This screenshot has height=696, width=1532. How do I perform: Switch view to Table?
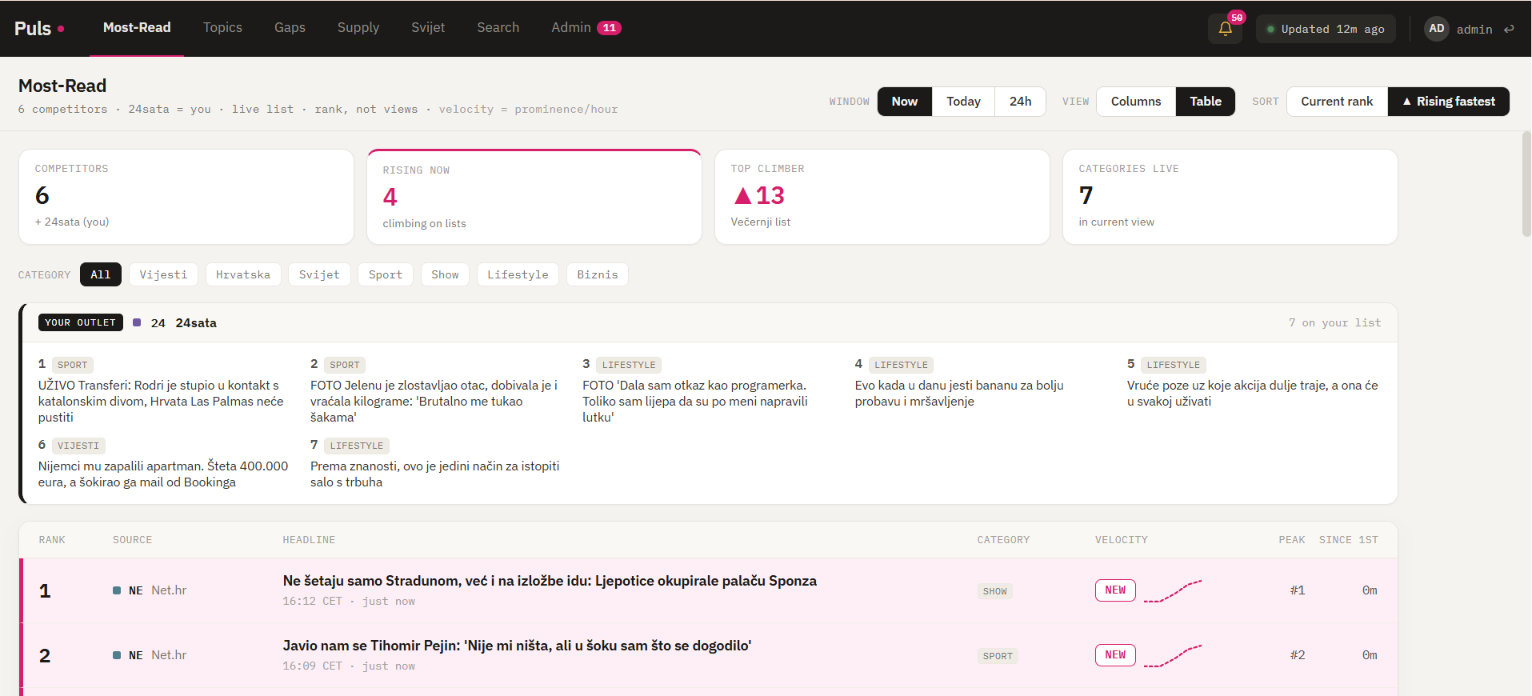click(1206, 101)
